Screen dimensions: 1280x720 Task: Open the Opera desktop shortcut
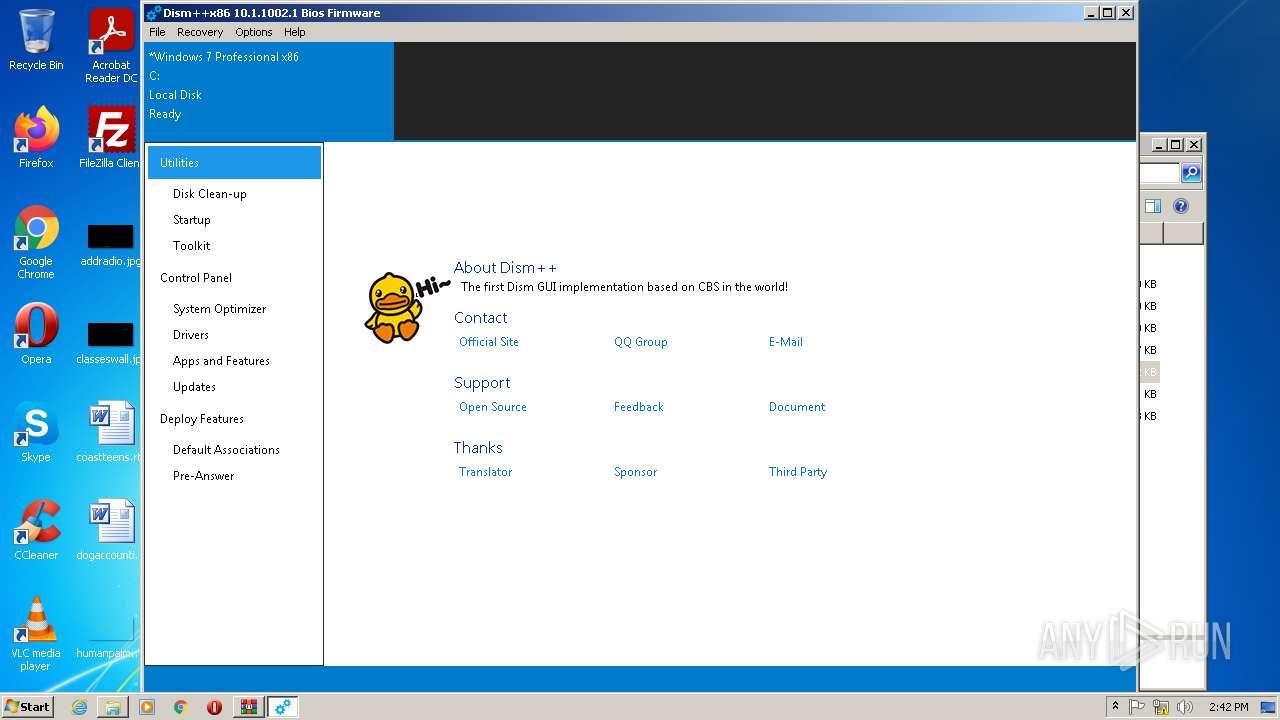pos(36,334)
